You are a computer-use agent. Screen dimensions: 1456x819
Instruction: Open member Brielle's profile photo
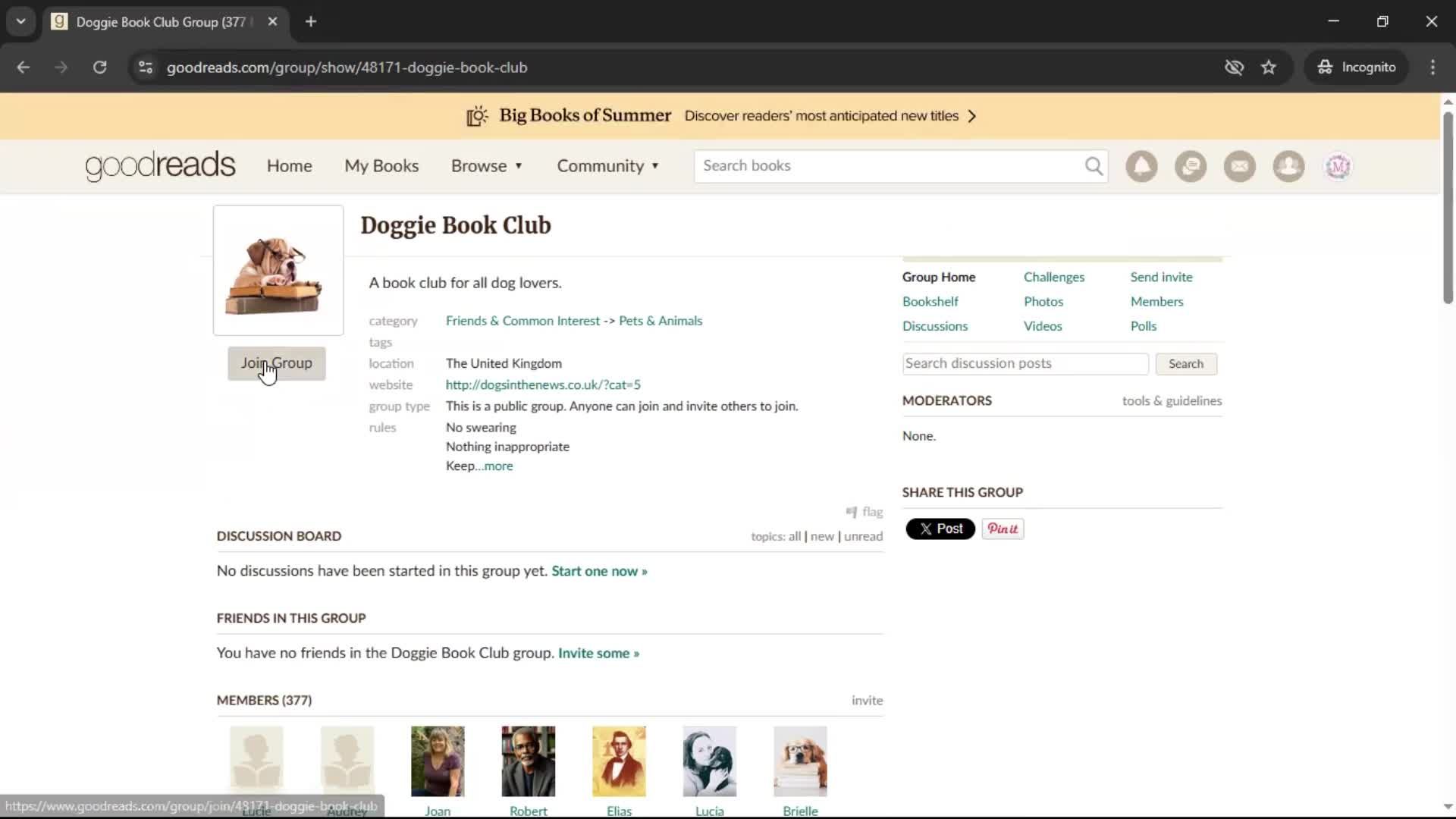point(800,761)
